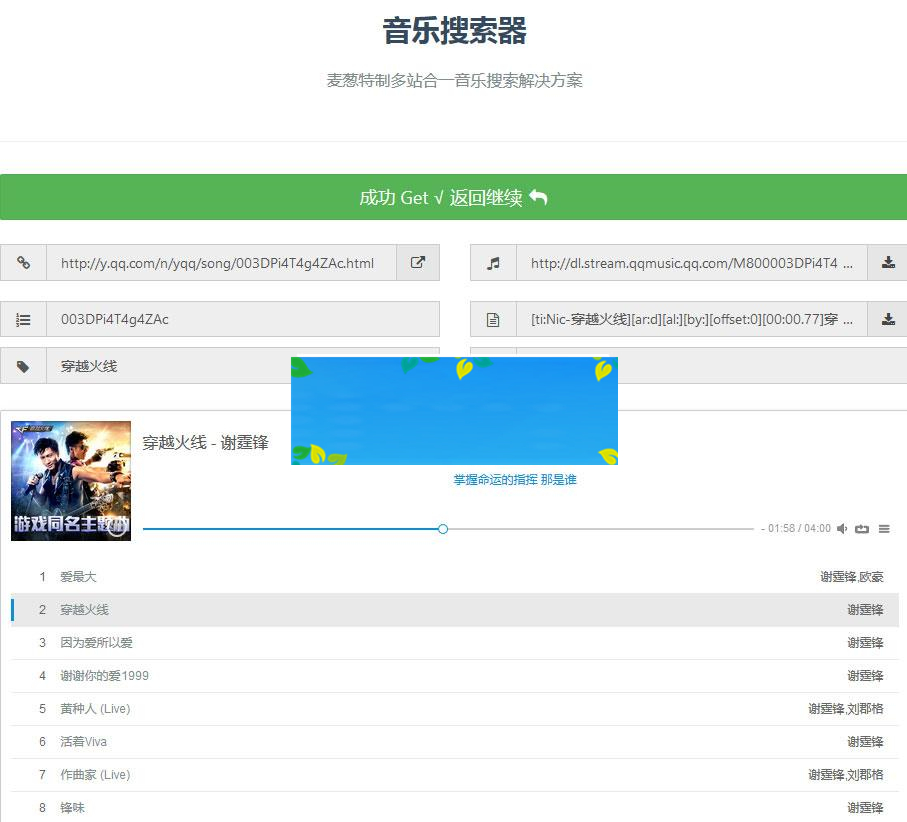Click the 穿越火线 album cover thumbnail
Screen dimensions: 907x822
point(70,480)
